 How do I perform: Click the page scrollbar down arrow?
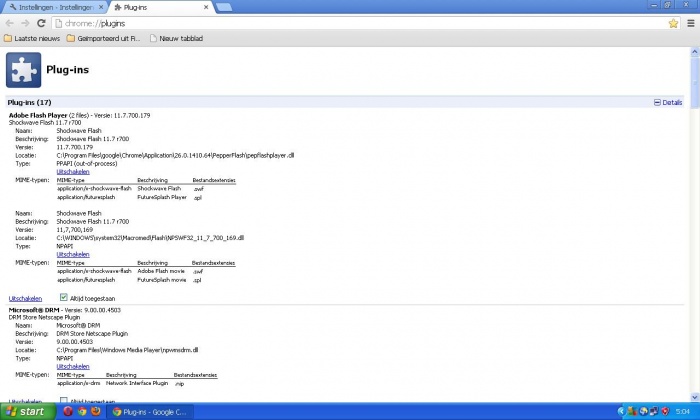pos(695,397)
